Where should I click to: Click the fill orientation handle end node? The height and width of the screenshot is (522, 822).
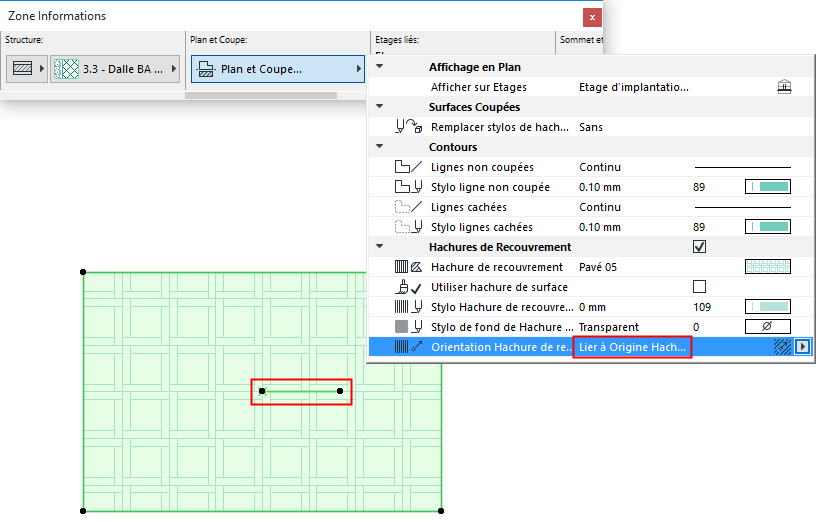[x=340, y=391]
